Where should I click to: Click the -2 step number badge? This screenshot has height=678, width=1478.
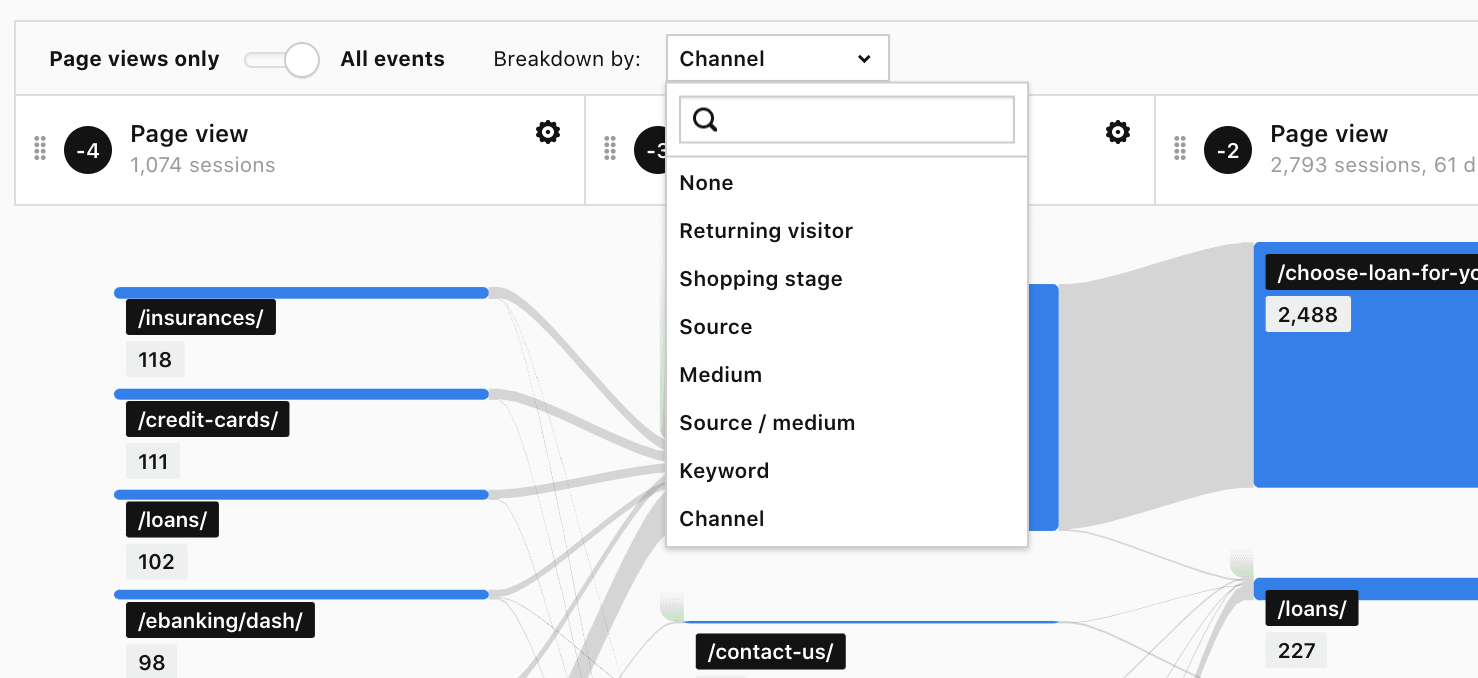coord(1228,150)
